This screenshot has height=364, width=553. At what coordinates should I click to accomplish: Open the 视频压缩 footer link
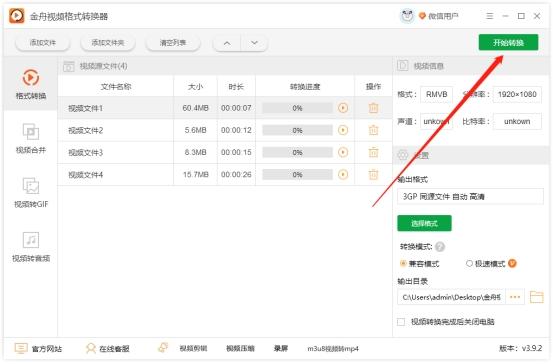(x=240, y=348)
